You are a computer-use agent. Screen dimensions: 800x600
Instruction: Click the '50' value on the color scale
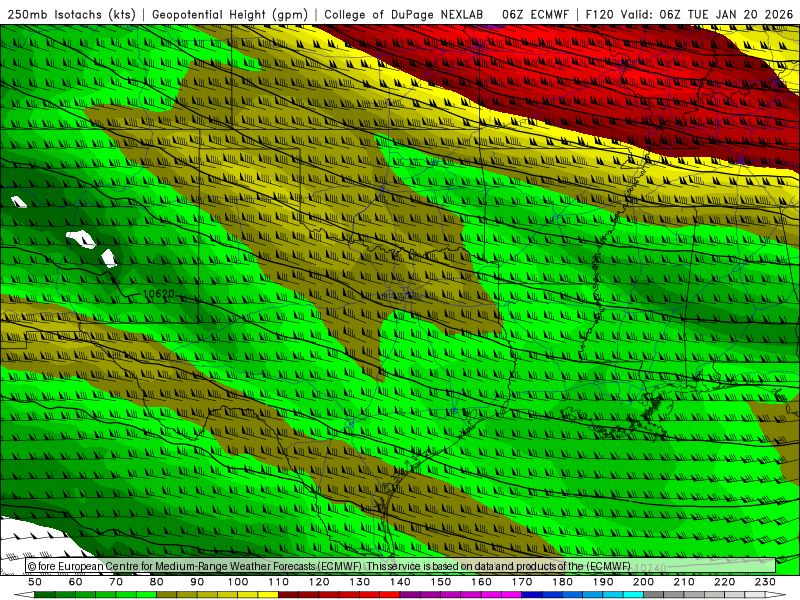pyautogui.click(x=35, y=582)
